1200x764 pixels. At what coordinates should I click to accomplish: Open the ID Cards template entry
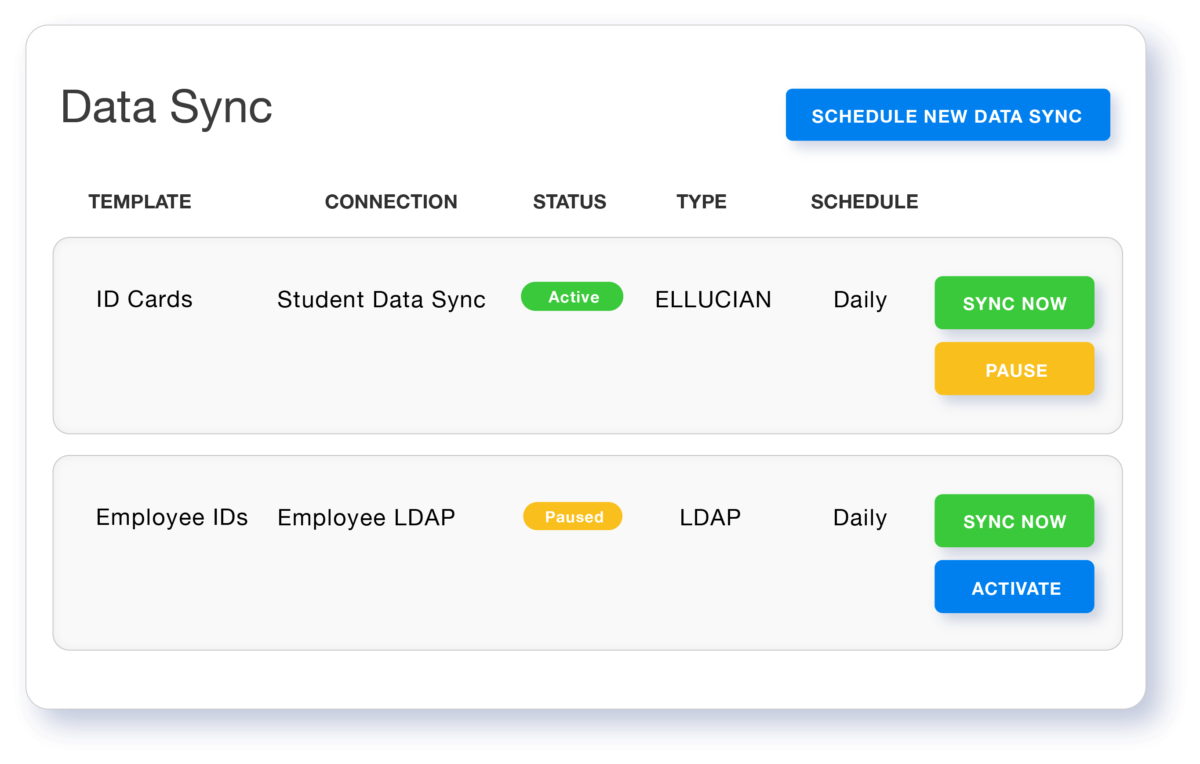tap(144, 299)
